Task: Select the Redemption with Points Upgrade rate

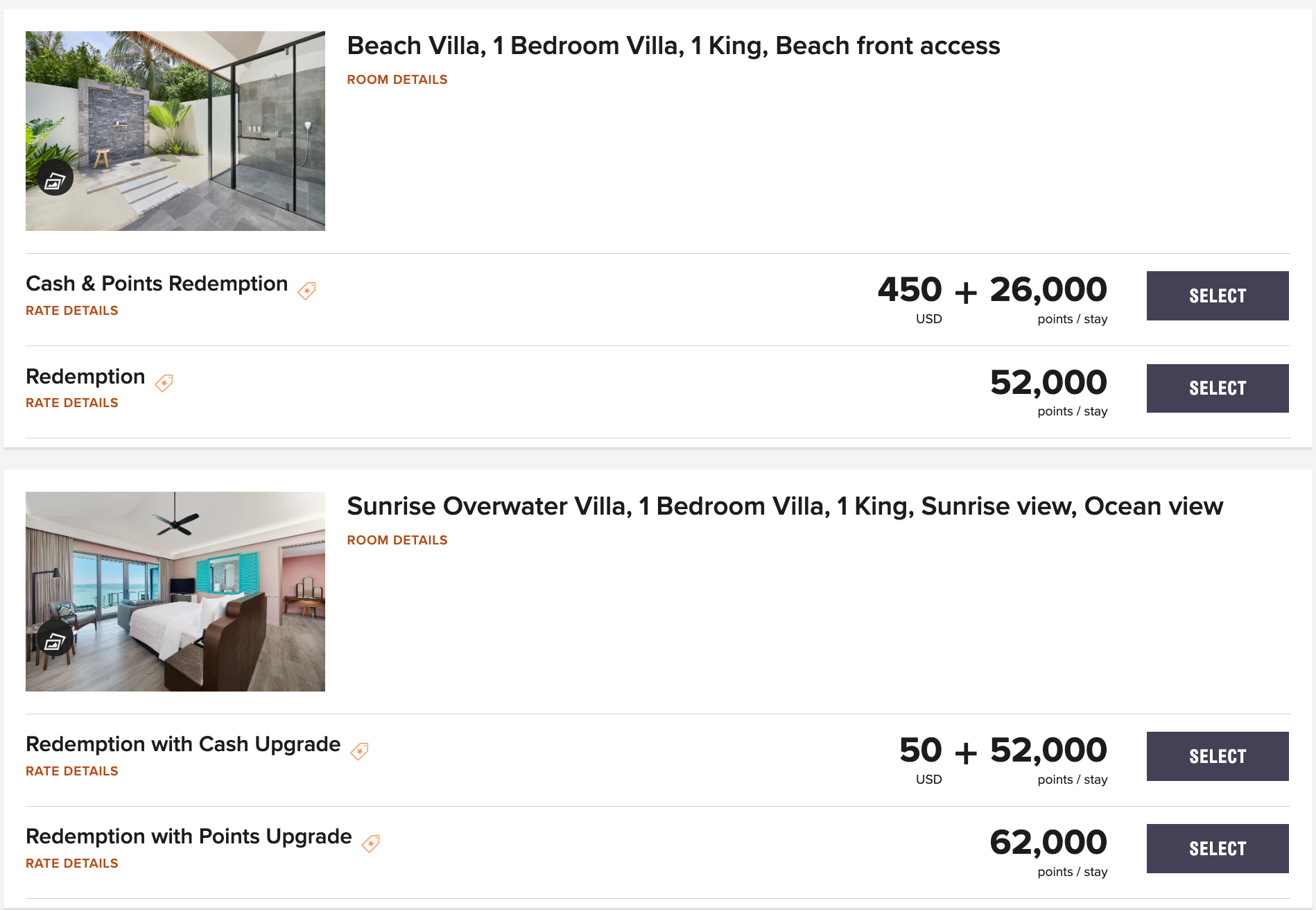Action: 1217,848
